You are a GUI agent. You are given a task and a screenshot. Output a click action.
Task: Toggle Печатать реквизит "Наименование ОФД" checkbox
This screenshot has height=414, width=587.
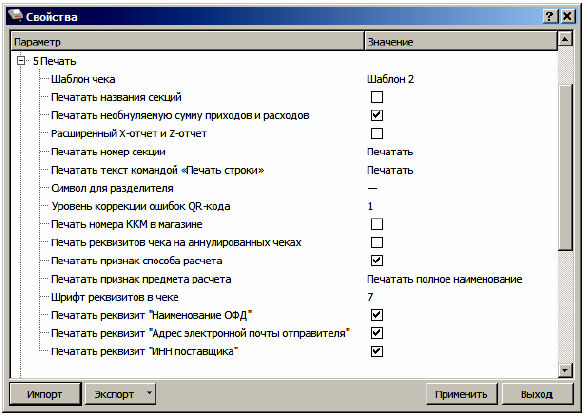click(x=377, y=315)
